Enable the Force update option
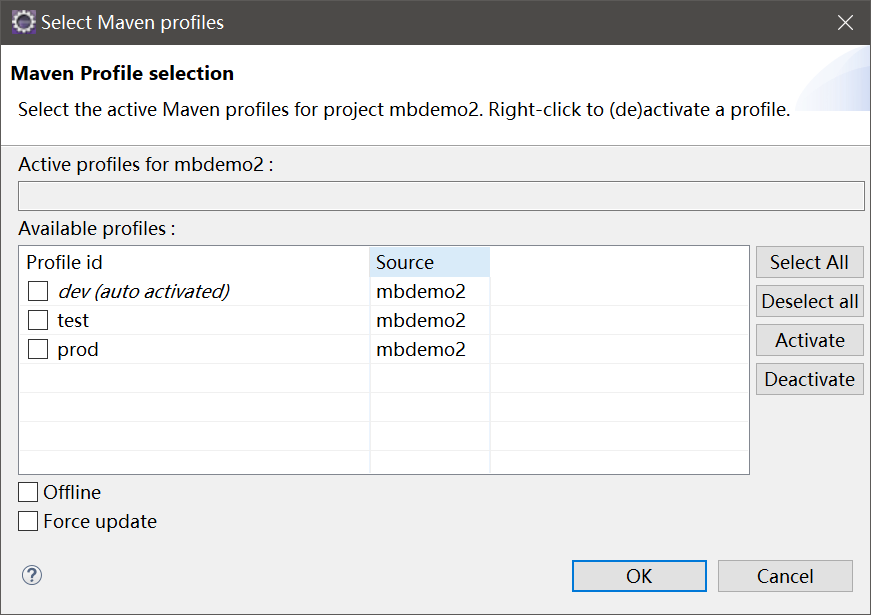Screen dimensions: 871x615 pyautogui.click(x=28, y=521)
